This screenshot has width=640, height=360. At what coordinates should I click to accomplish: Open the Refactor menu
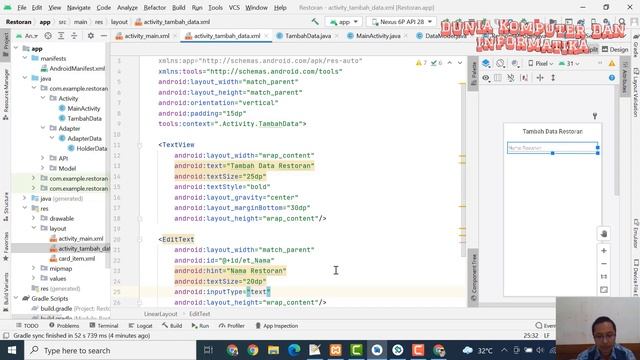coord(155,8)
